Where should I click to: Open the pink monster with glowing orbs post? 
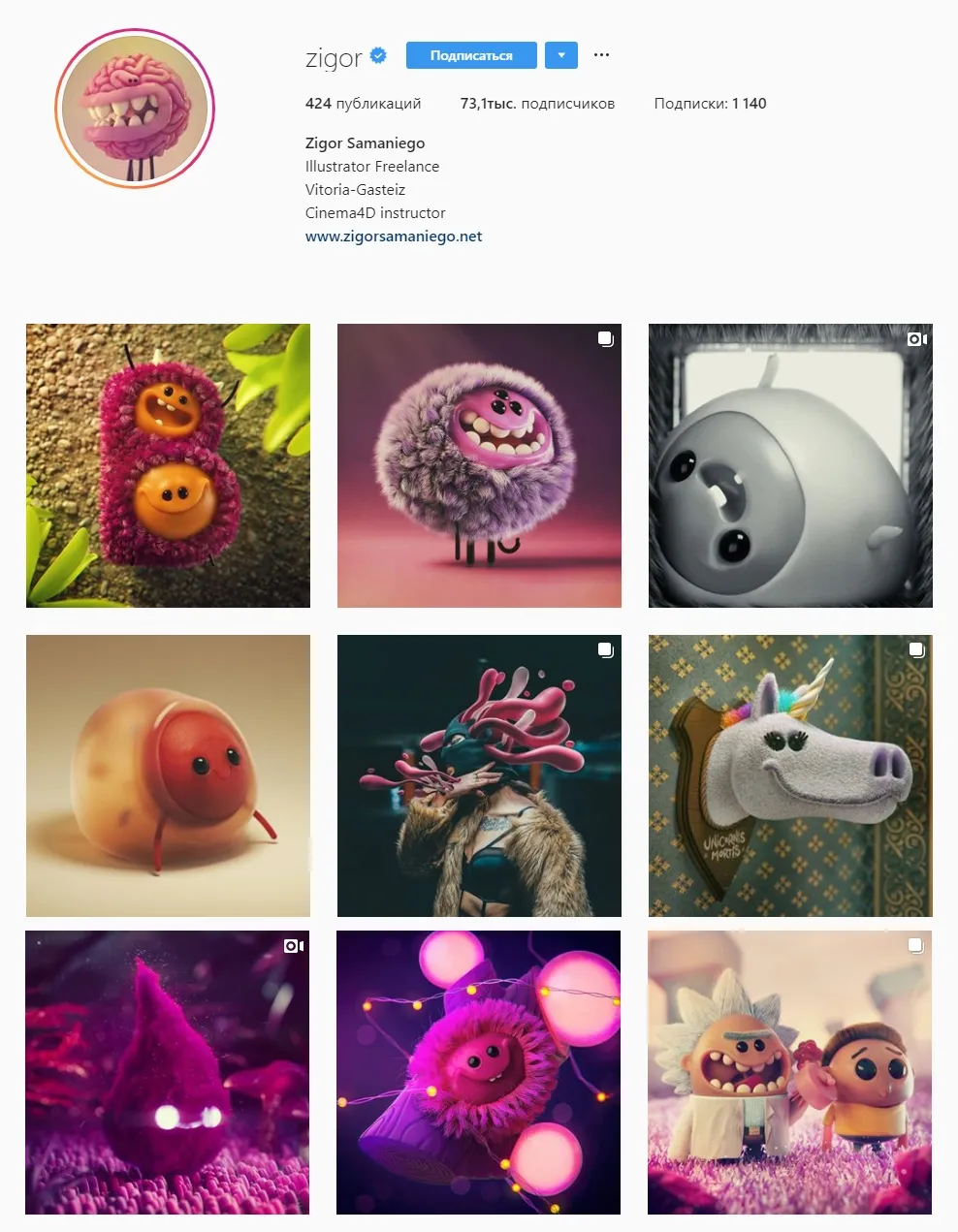(x=478, y=1072)
